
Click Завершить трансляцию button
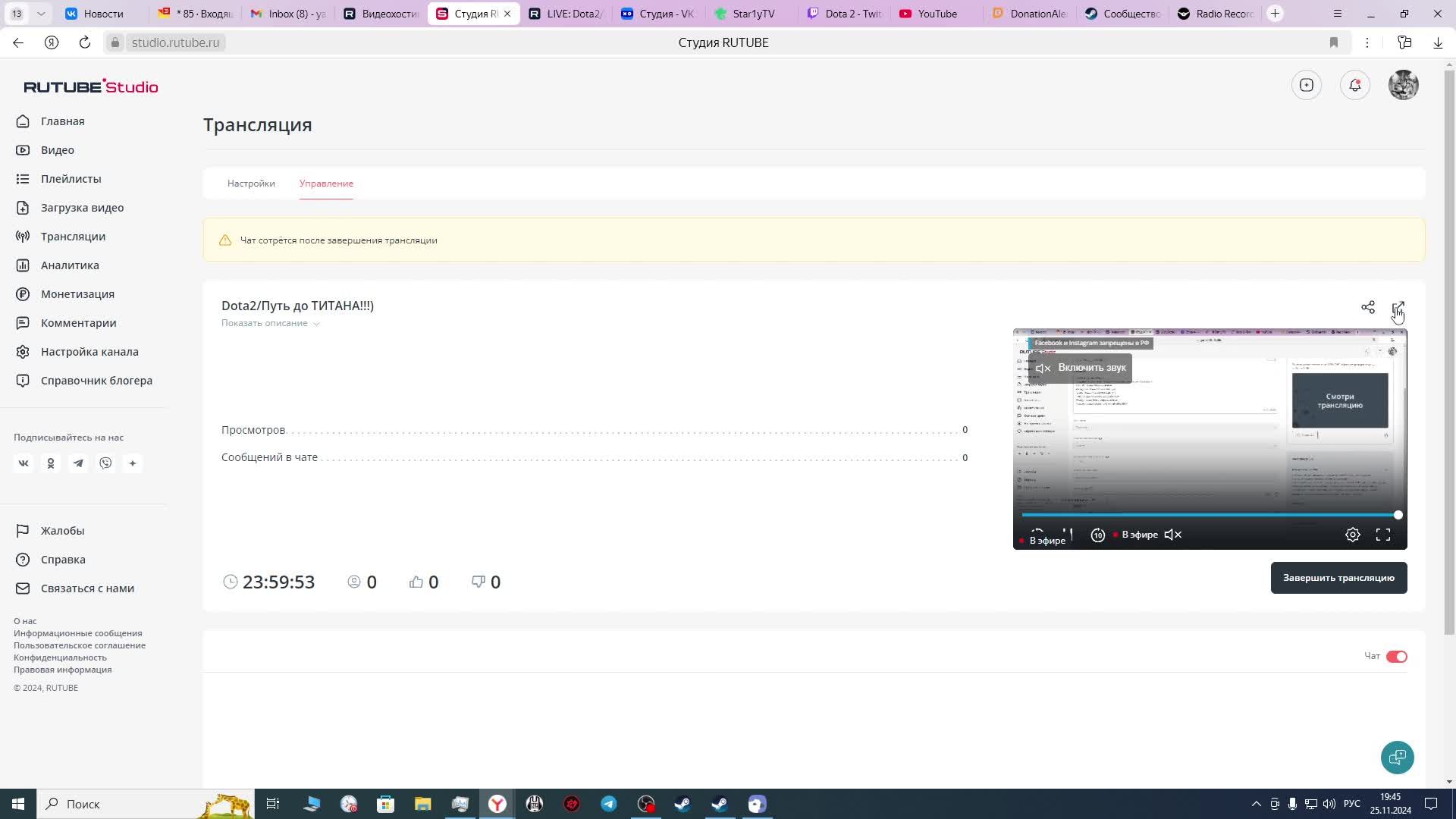pyautogui.click(x=1338, y=578)
